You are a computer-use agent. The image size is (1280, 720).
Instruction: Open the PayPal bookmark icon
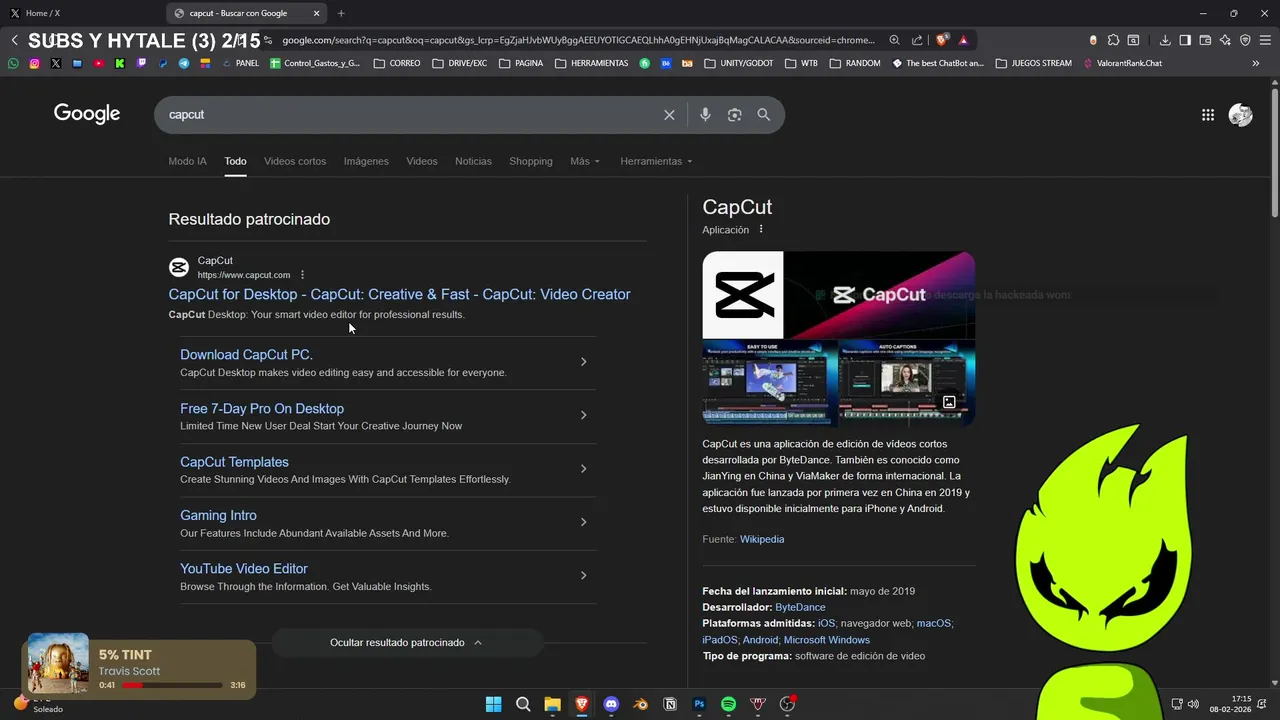[163, 63]
